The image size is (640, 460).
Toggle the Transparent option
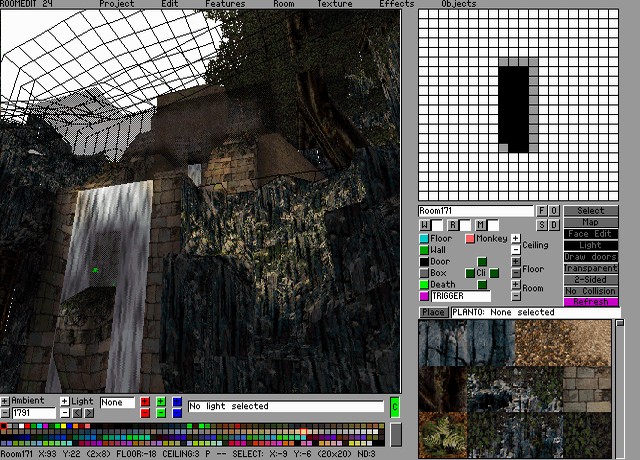click(591, 268)
